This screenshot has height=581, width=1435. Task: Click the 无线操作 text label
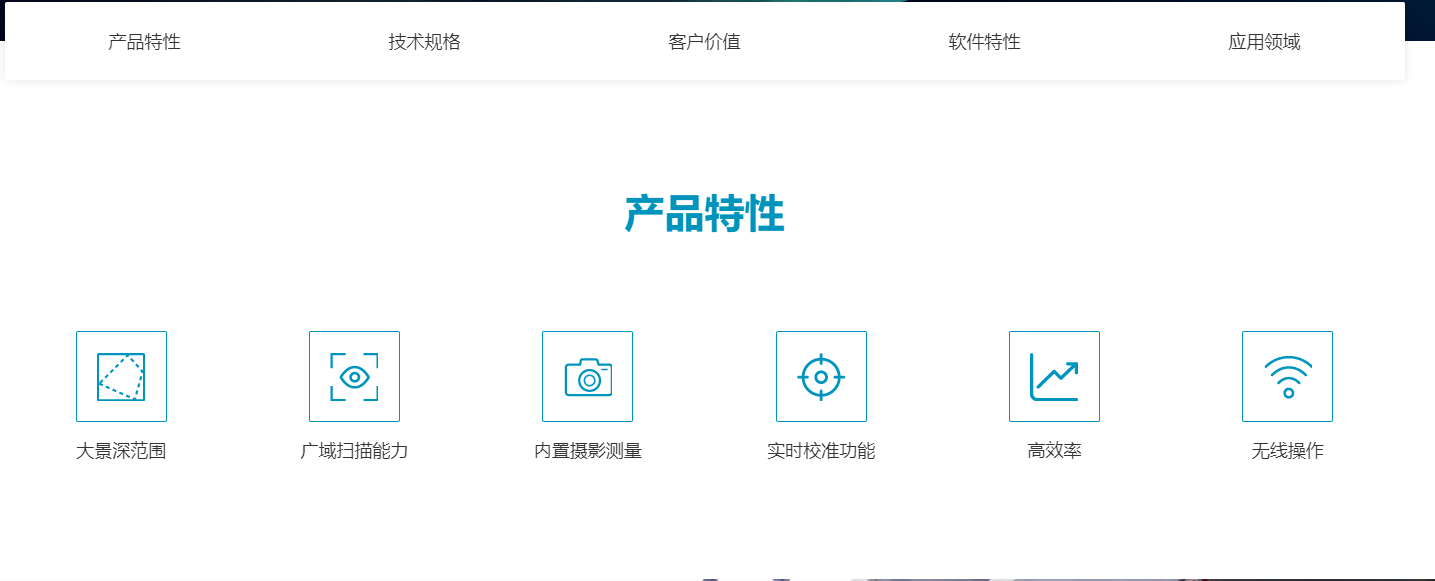coord(1287,451)
